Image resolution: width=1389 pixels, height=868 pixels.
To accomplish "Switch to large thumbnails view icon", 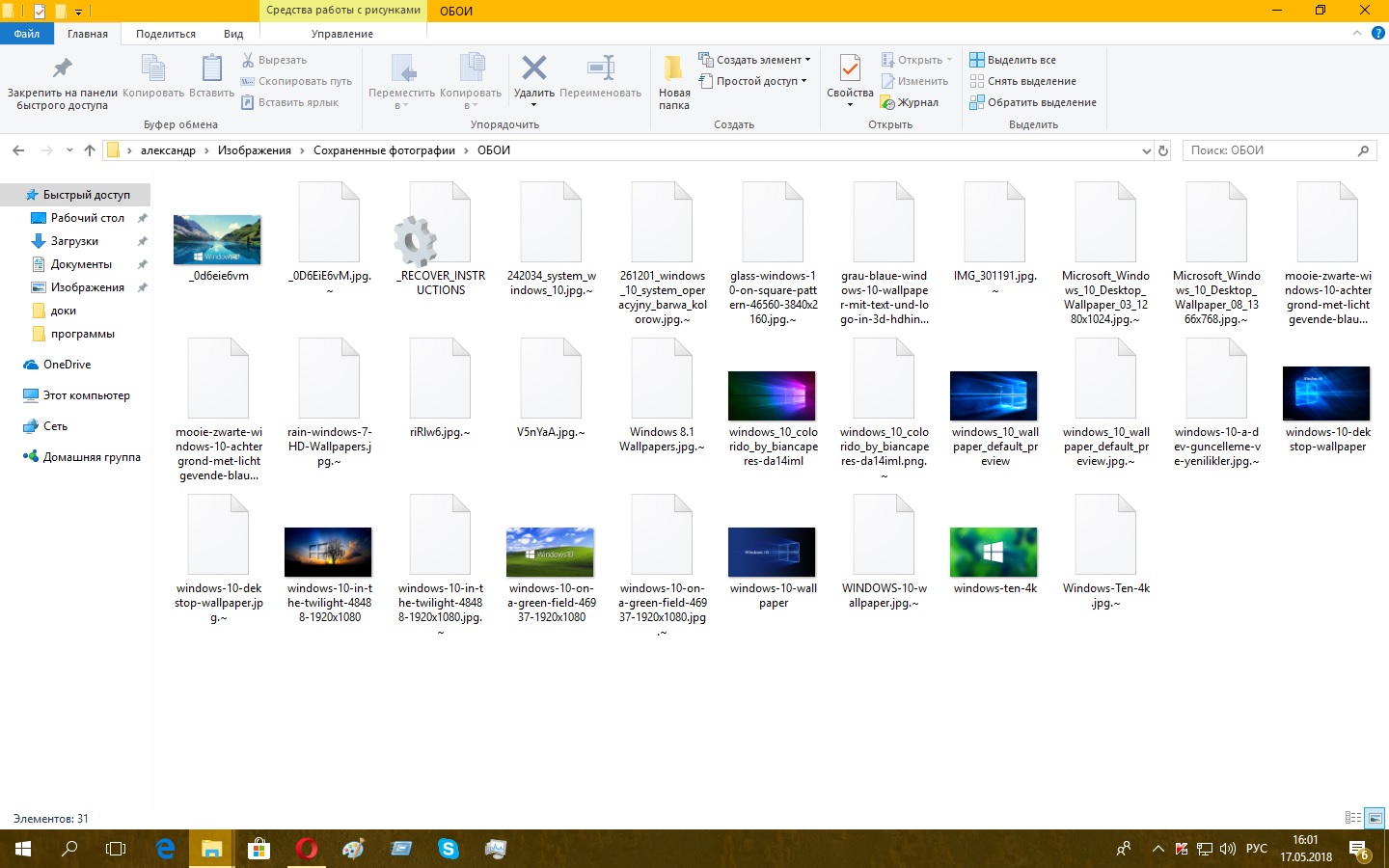I will coord(1375,818).
